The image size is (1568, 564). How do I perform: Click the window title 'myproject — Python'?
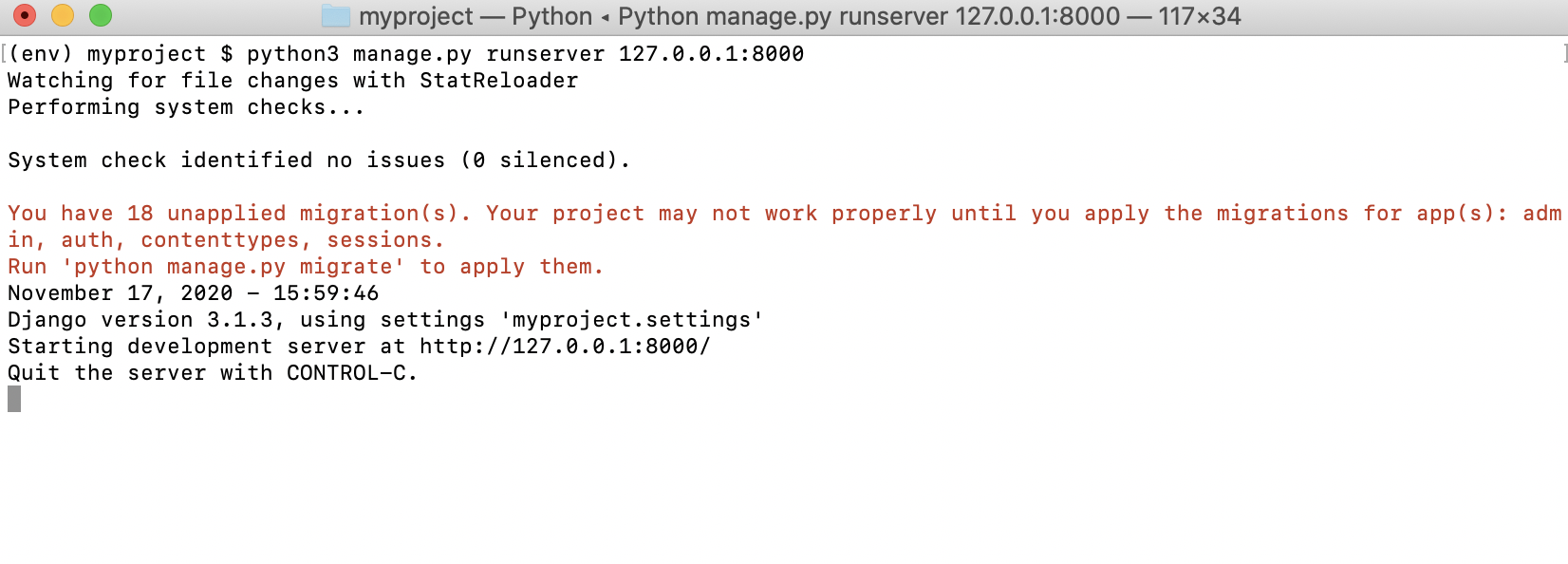point(476,16)
